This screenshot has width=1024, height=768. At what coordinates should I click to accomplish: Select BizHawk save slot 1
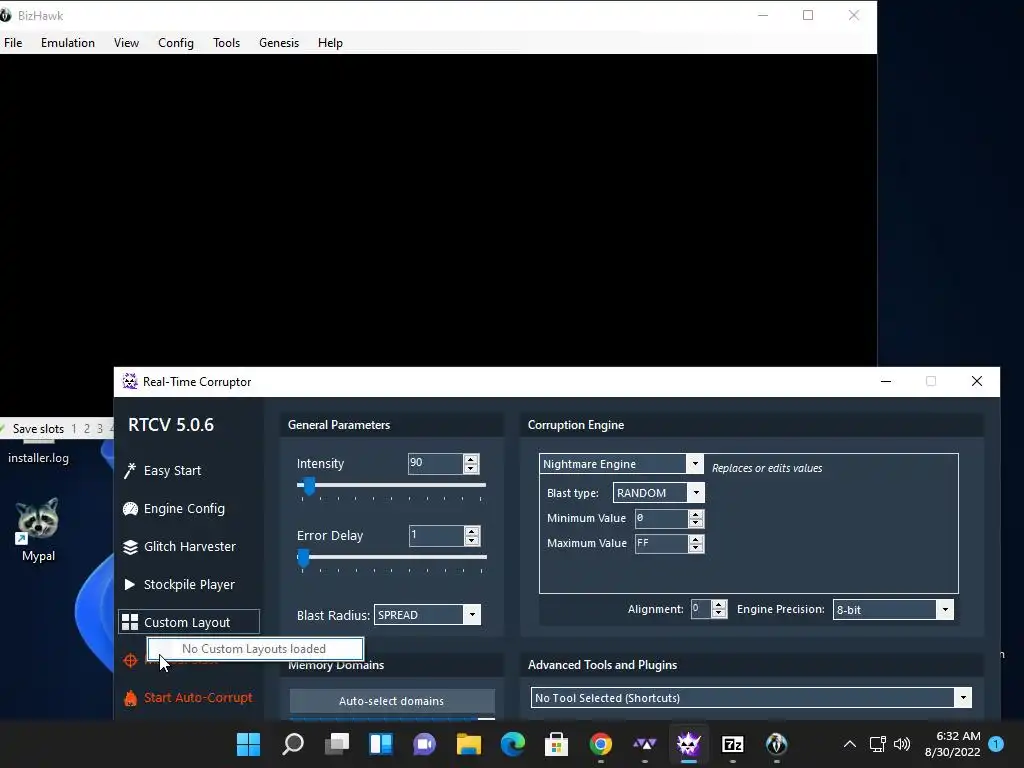tap(74, 428)
